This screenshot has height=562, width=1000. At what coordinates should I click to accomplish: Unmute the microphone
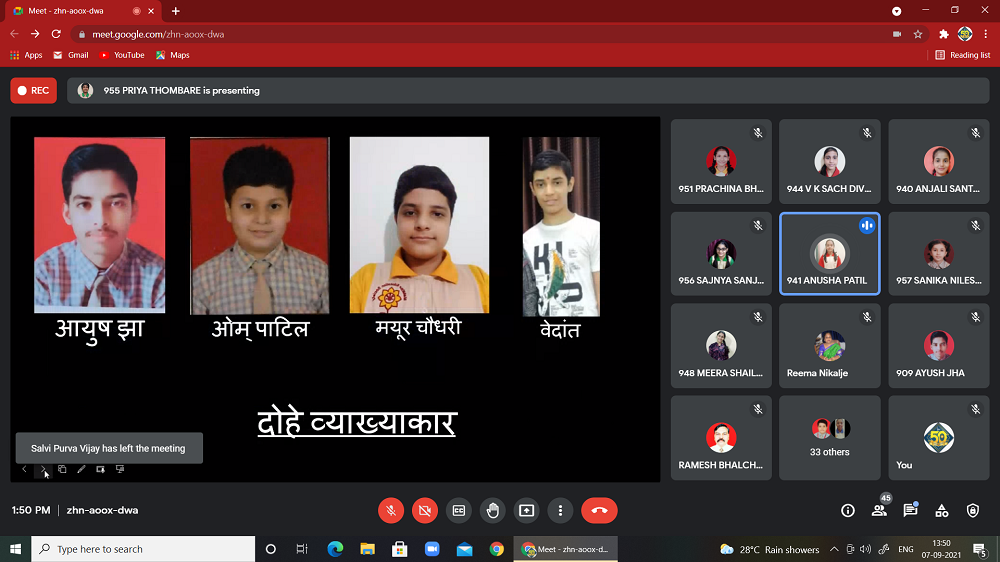391,510
